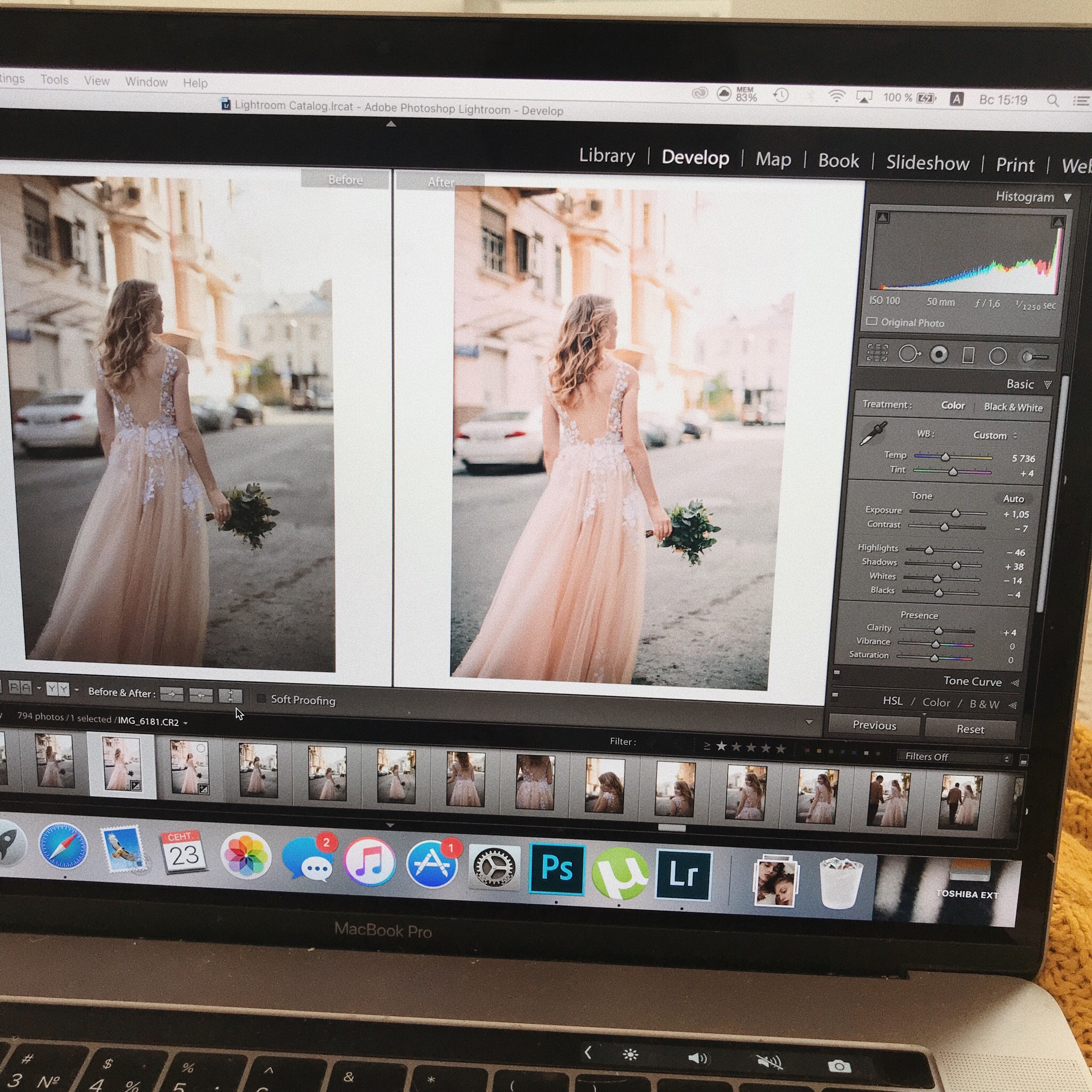Open Trash in the dock
Image resolution: width=1092 pixels, height=1092 pixels.
click(841, 883)
